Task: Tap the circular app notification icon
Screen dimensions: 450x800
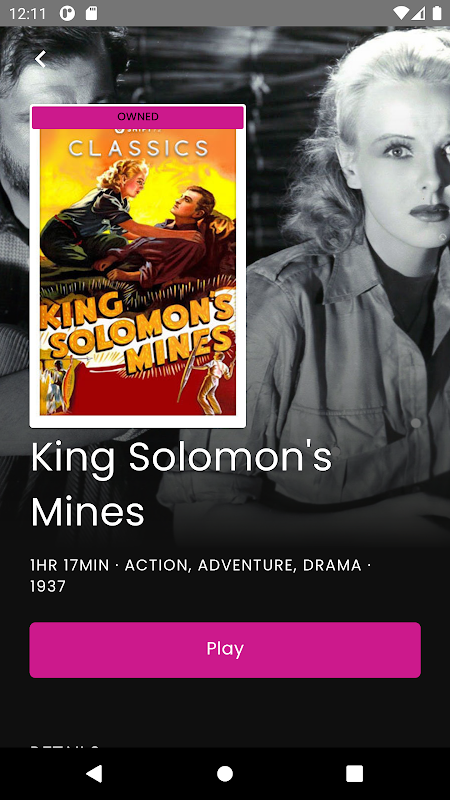Action: [67, 13]
